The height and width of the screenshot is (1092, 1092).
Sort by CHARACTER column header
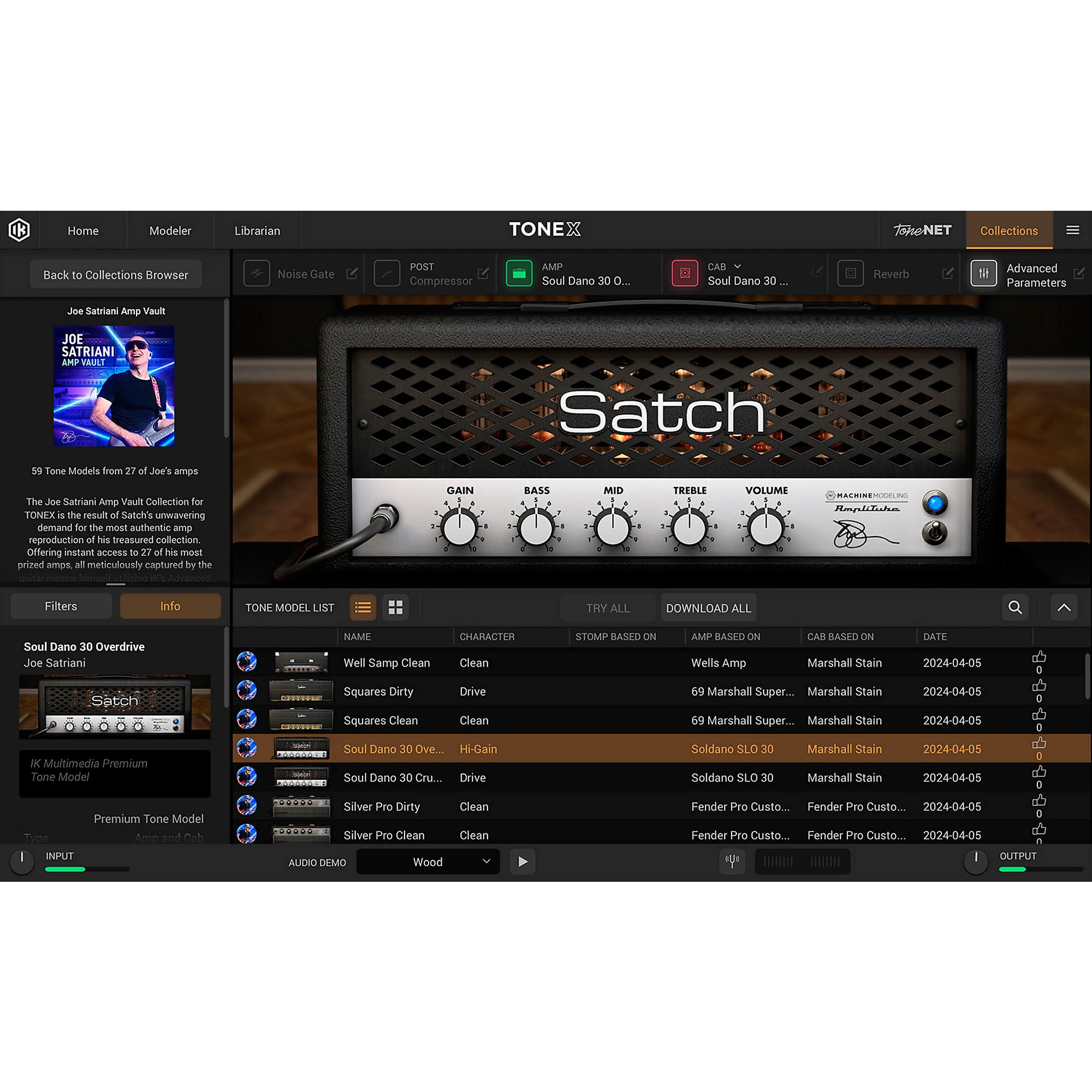click(x=486, y=637)
